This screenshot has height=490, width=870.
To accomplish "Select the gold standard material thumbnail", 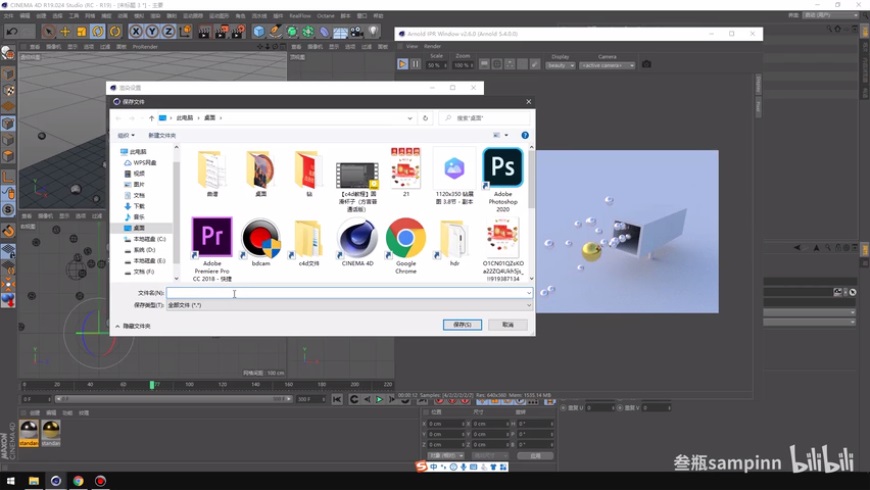I will pyautogui.click(x=50, y=433).
